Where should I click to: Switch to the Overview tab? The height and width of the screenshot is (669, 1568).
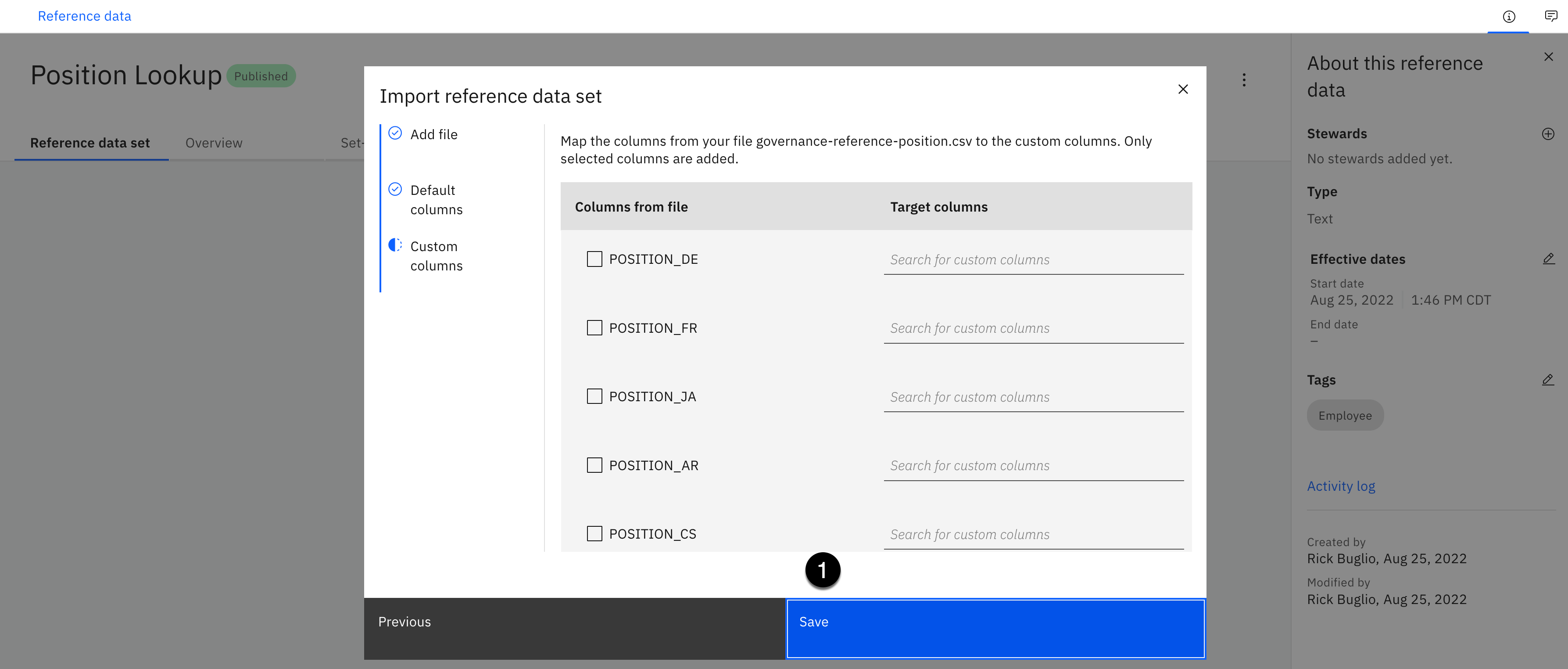pos(214,143)
